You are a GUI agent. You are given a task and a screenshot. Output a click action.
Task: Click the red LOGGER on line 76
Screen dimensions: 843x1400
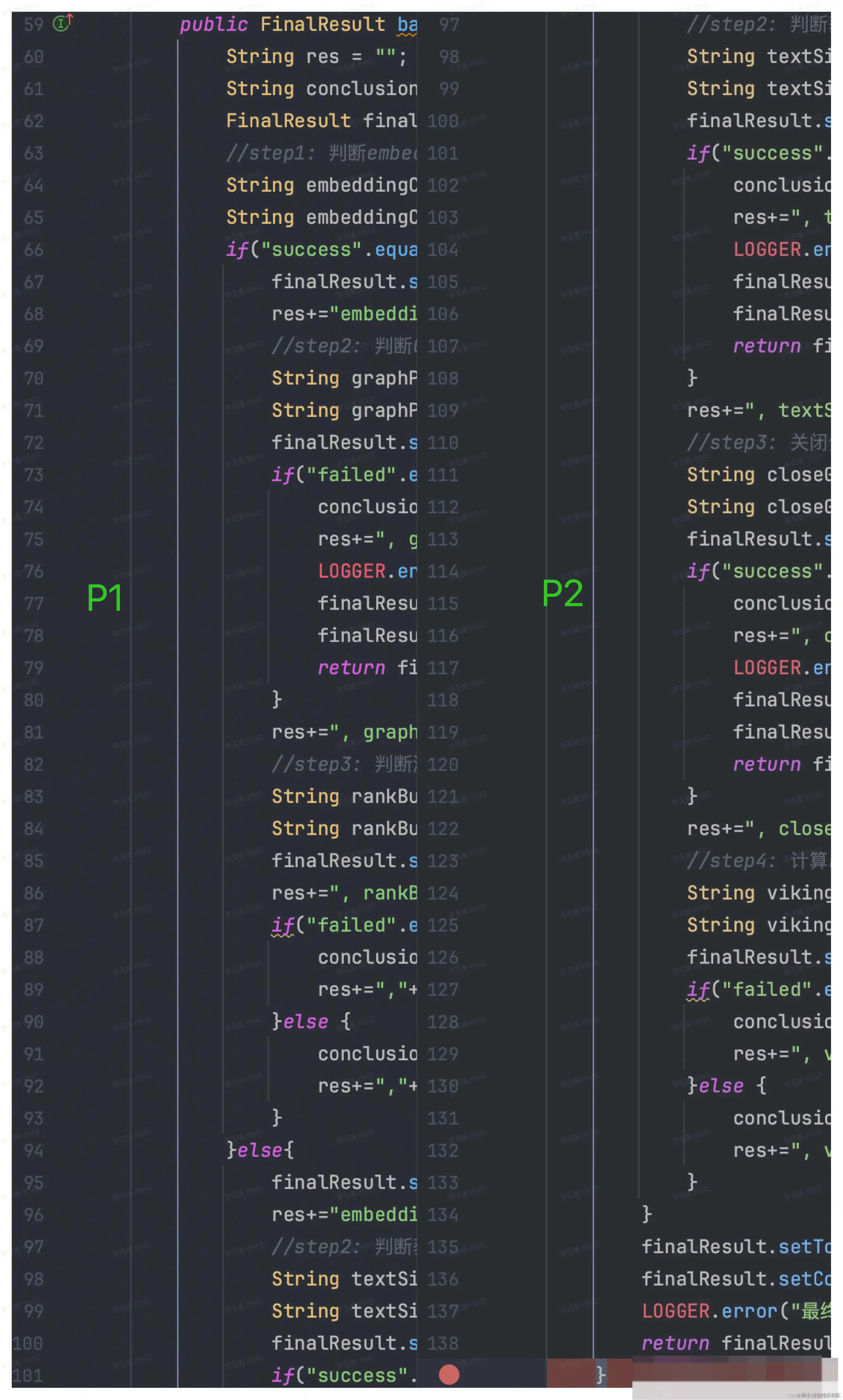(x=351, y=571)
